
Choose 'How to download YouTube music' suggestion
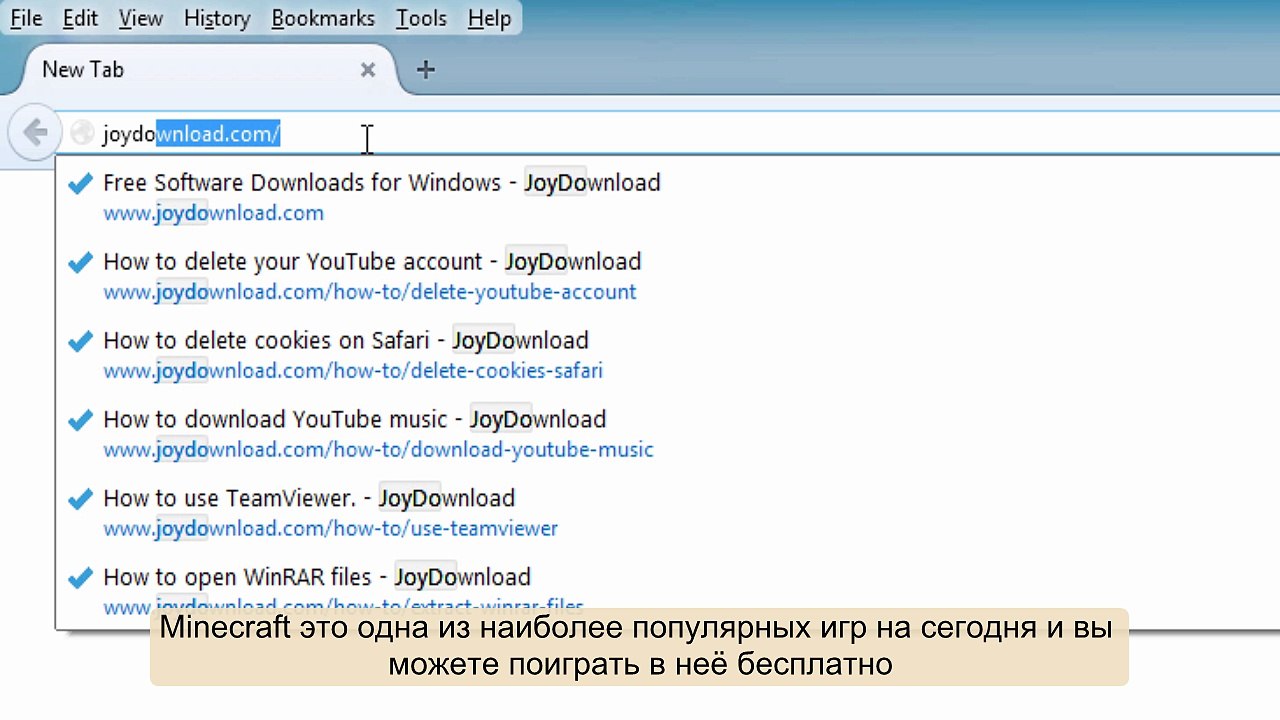click(x=355, y=420)
